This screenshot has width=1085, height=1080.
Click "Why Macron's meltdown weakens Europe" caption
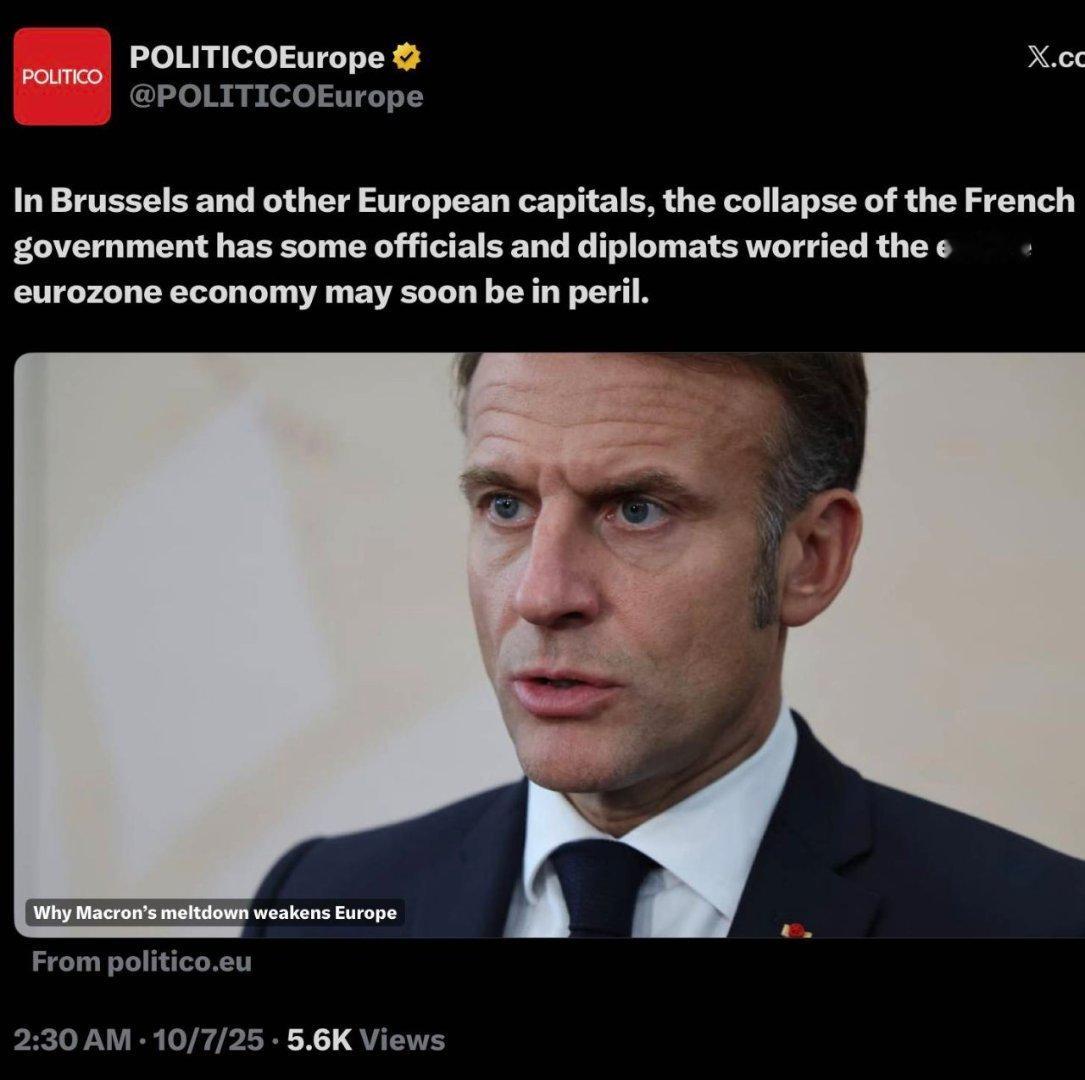coord(215,913)
